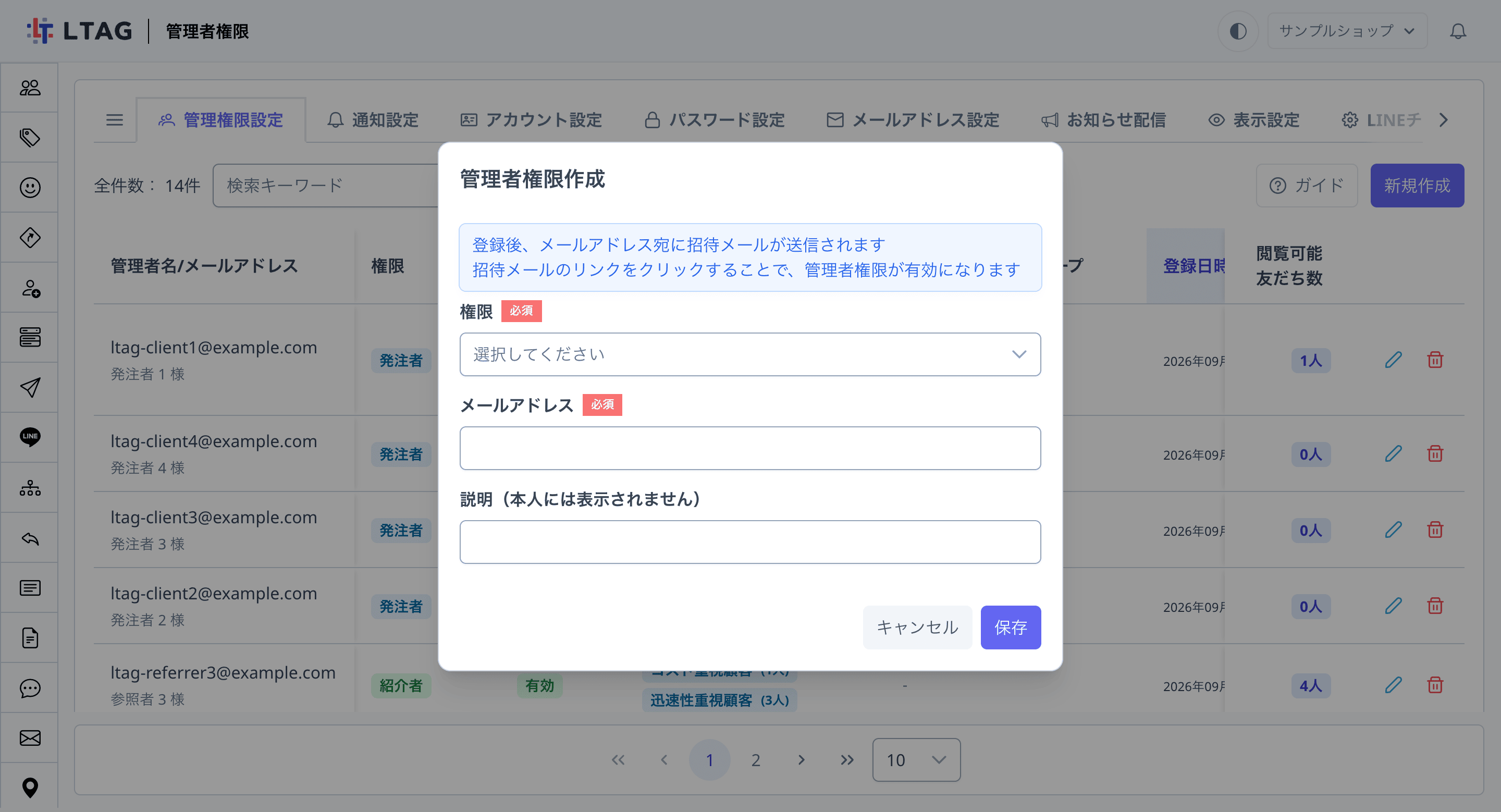Focus the 説明 description input field
1501x812 pixels.
750,542
